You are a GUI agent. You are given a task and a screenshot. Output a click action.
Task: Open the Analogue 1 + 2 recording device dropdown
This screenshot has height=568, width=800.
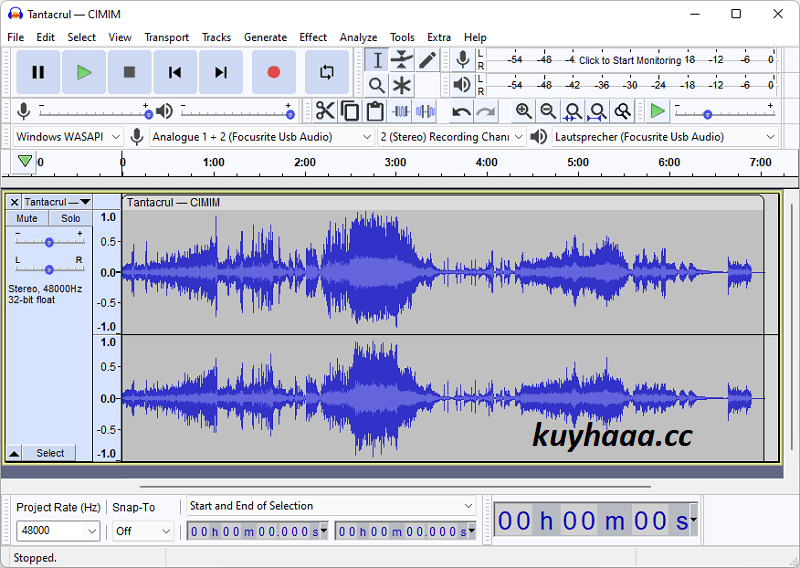[x=262, y=137]
